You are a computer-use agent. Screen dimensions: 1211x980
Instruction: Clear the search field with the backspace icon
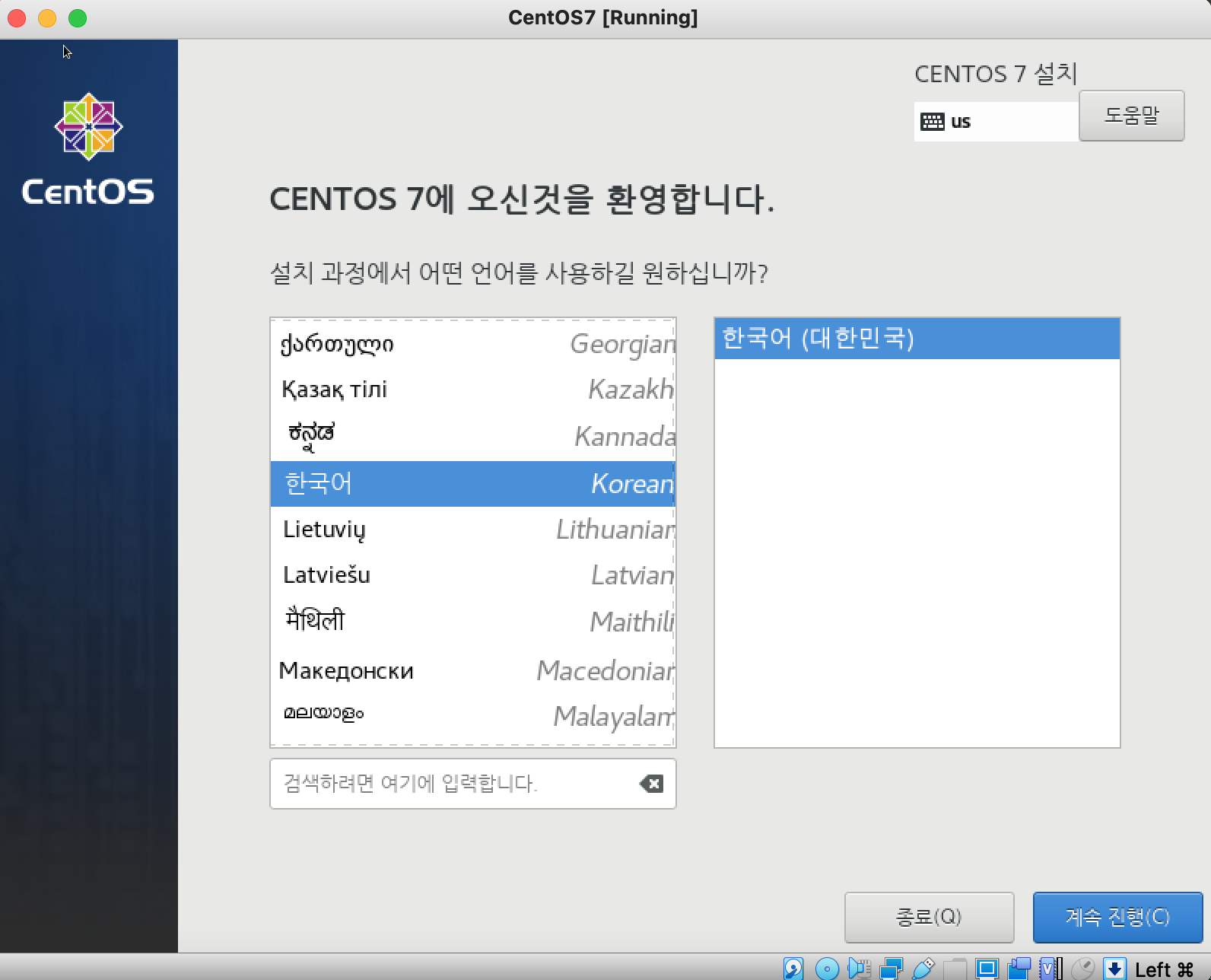[651, 784]
